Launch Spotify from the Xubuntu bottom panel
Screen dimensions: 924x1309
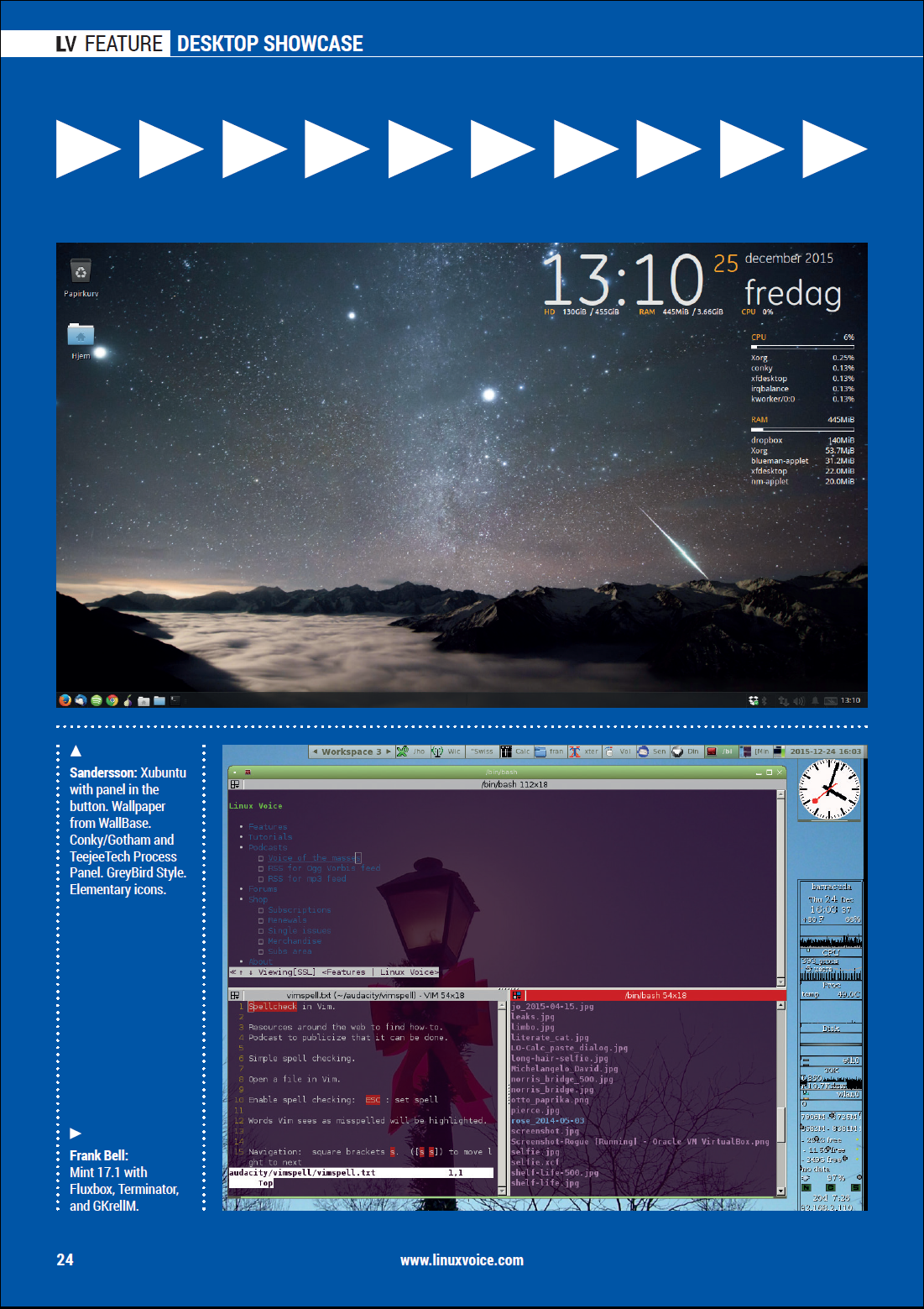pyautogui.click(x=97, y=699)
